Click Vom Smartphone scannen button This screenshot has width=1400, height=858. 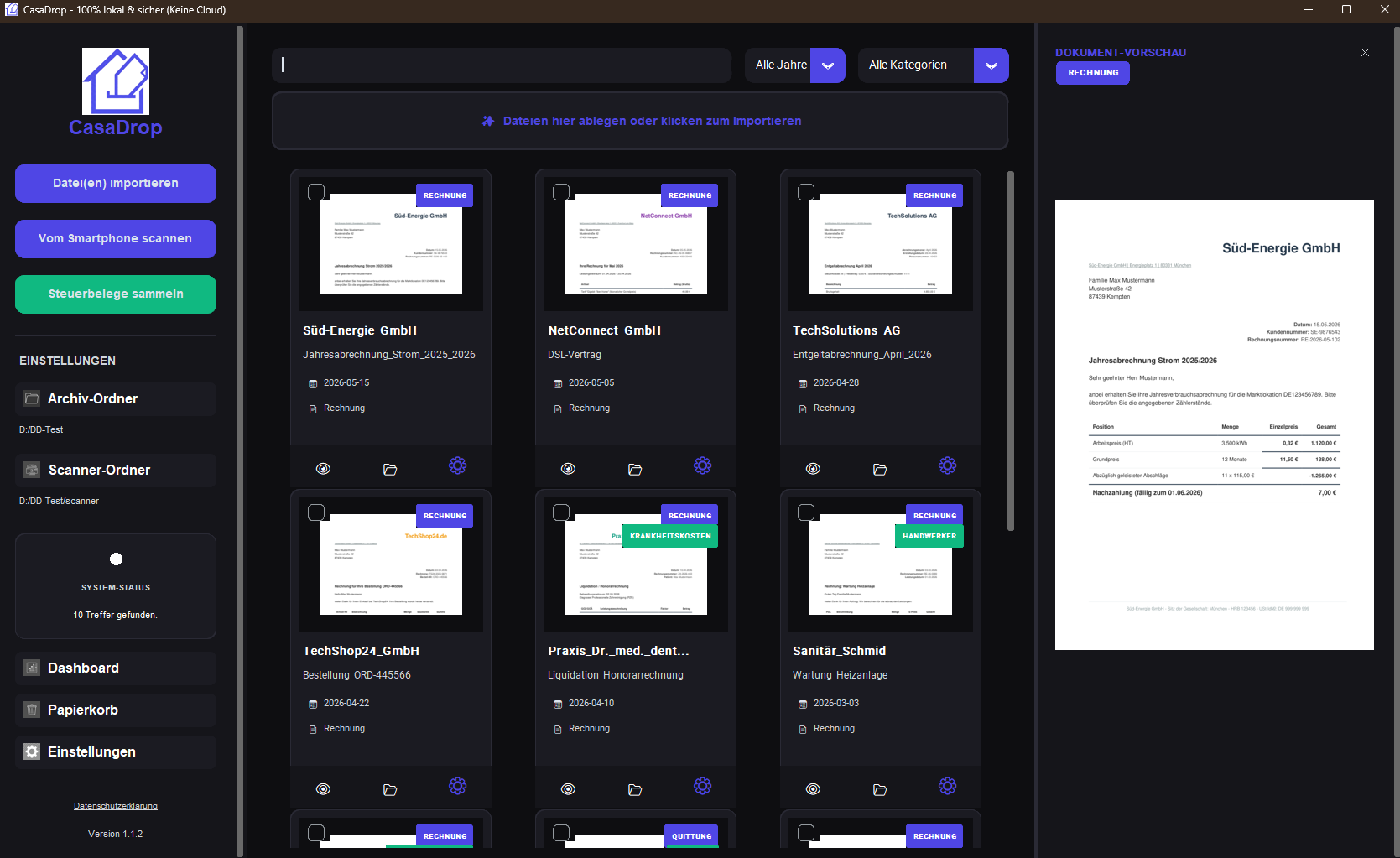pyautogui.click(x=116, y=239)
